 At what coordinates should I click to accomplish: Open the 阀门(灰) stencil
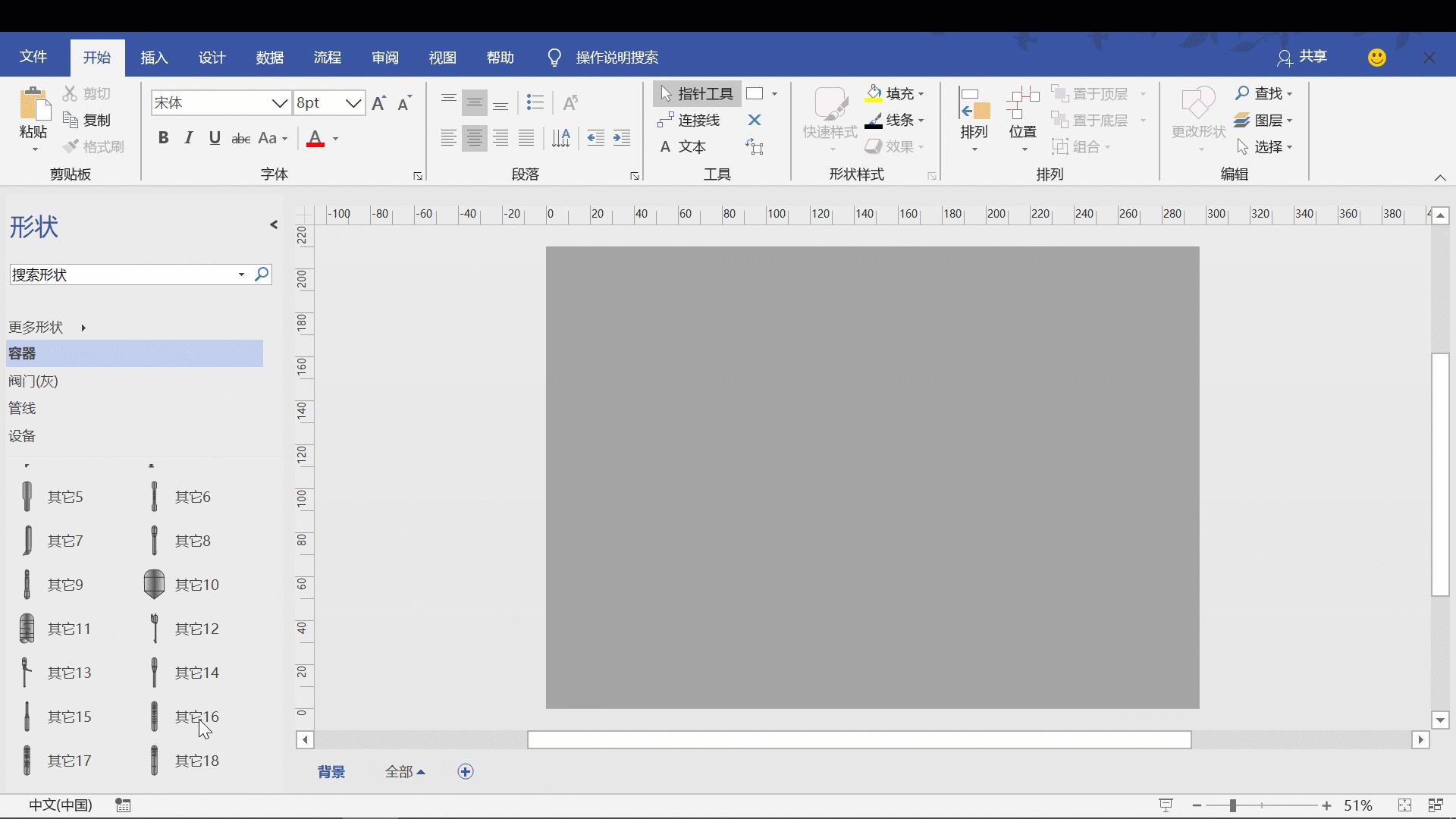(x=33, y=381)
